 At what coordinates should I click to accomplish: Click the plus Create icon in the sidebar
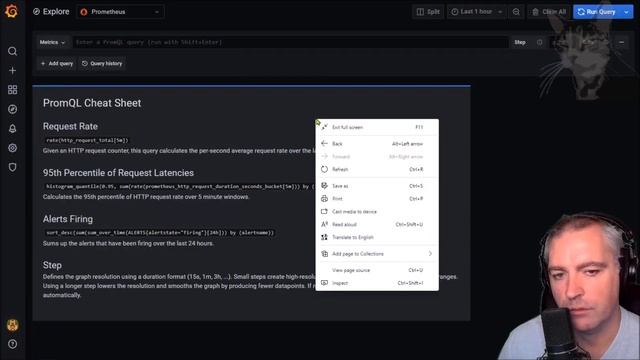(x=12, y=71)
